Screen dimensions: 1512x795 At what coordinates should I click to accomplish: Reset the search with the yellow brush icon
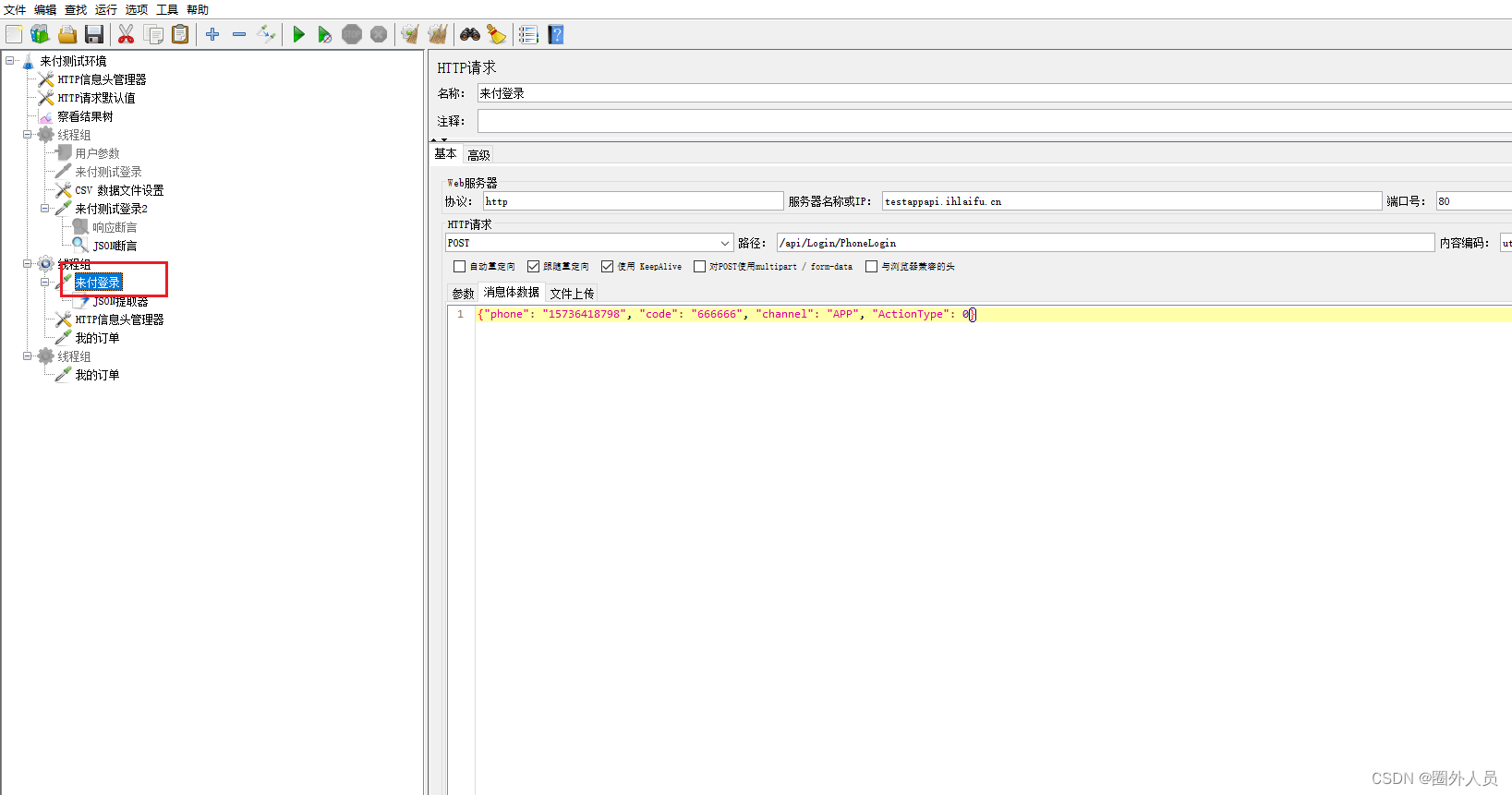click(x=497, y=34)
